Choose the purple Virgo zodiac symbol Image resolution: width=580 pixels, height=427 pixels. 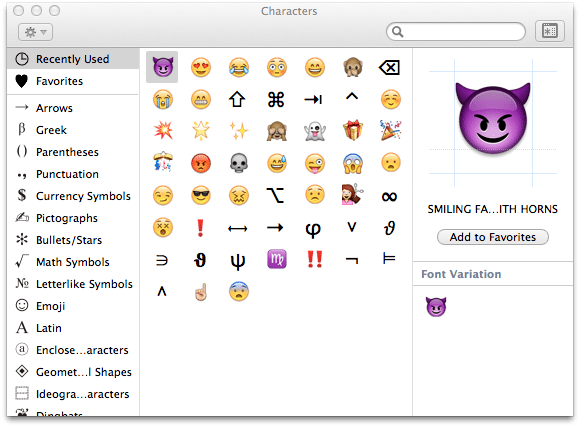click(x=277, y=259)
